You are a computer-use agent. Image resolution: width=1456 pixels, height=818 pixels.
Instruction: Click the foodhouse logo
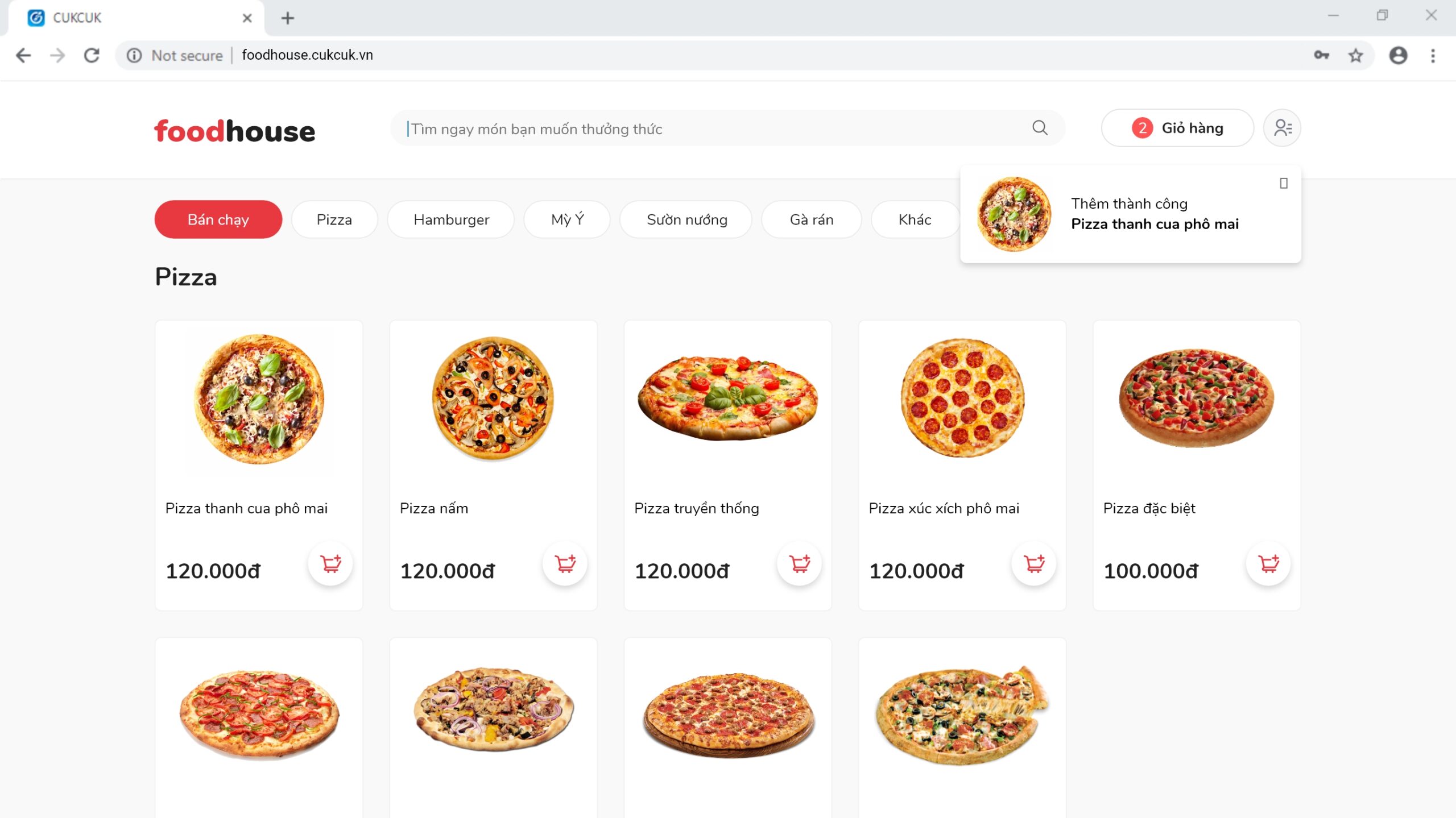[234, 131]
